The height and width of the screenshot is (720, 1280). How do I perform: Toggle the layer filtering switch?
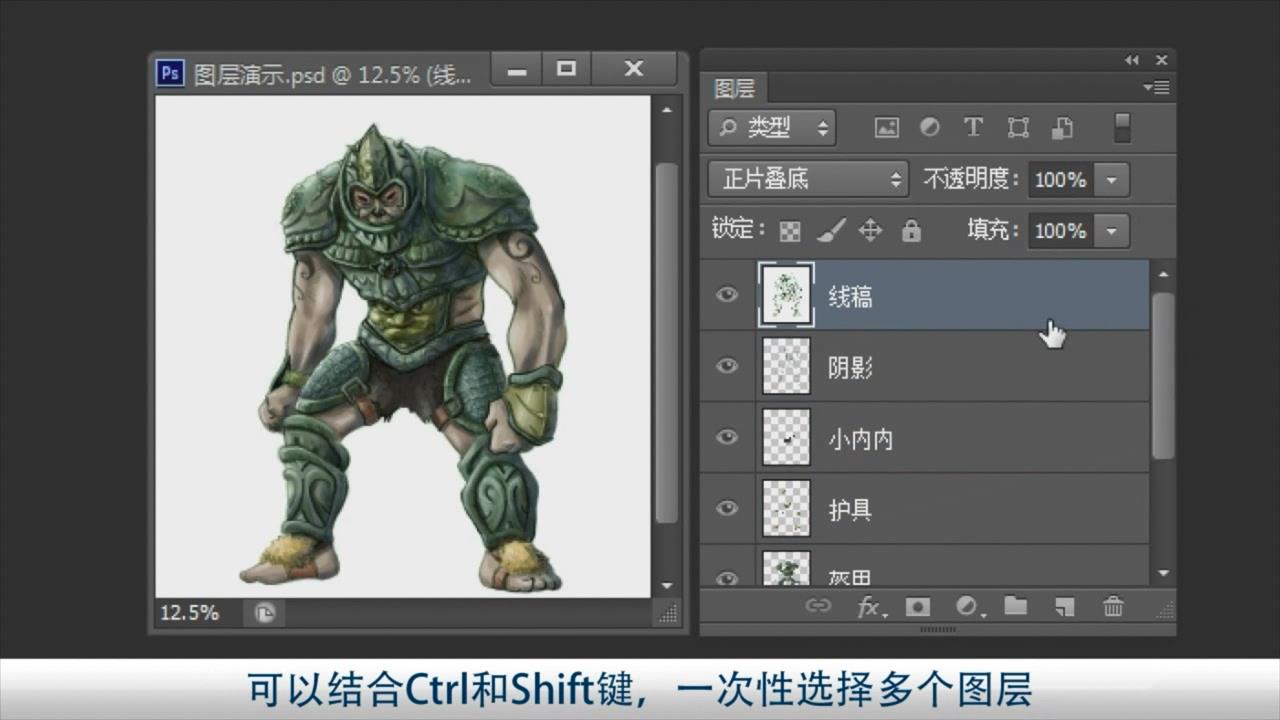pos(1122,127)
